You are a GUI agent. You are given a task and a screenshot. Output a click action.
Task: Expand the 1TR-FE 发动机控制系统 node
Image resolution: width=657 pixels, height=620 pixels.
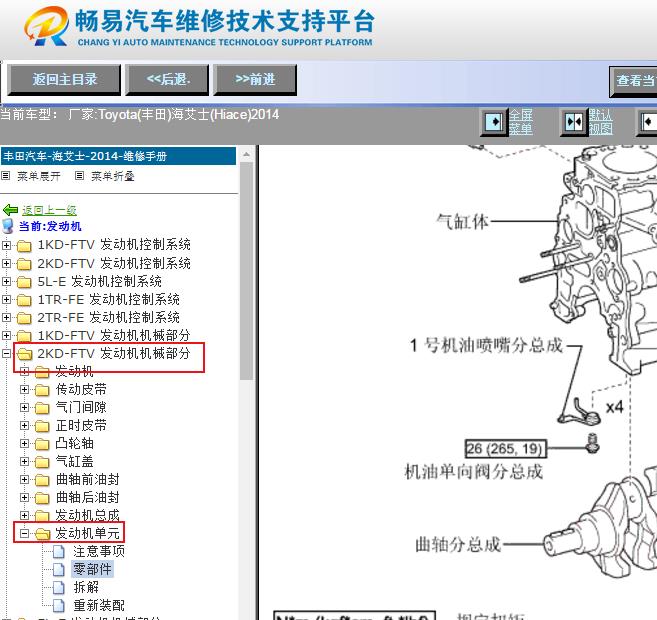click(6, 300)
